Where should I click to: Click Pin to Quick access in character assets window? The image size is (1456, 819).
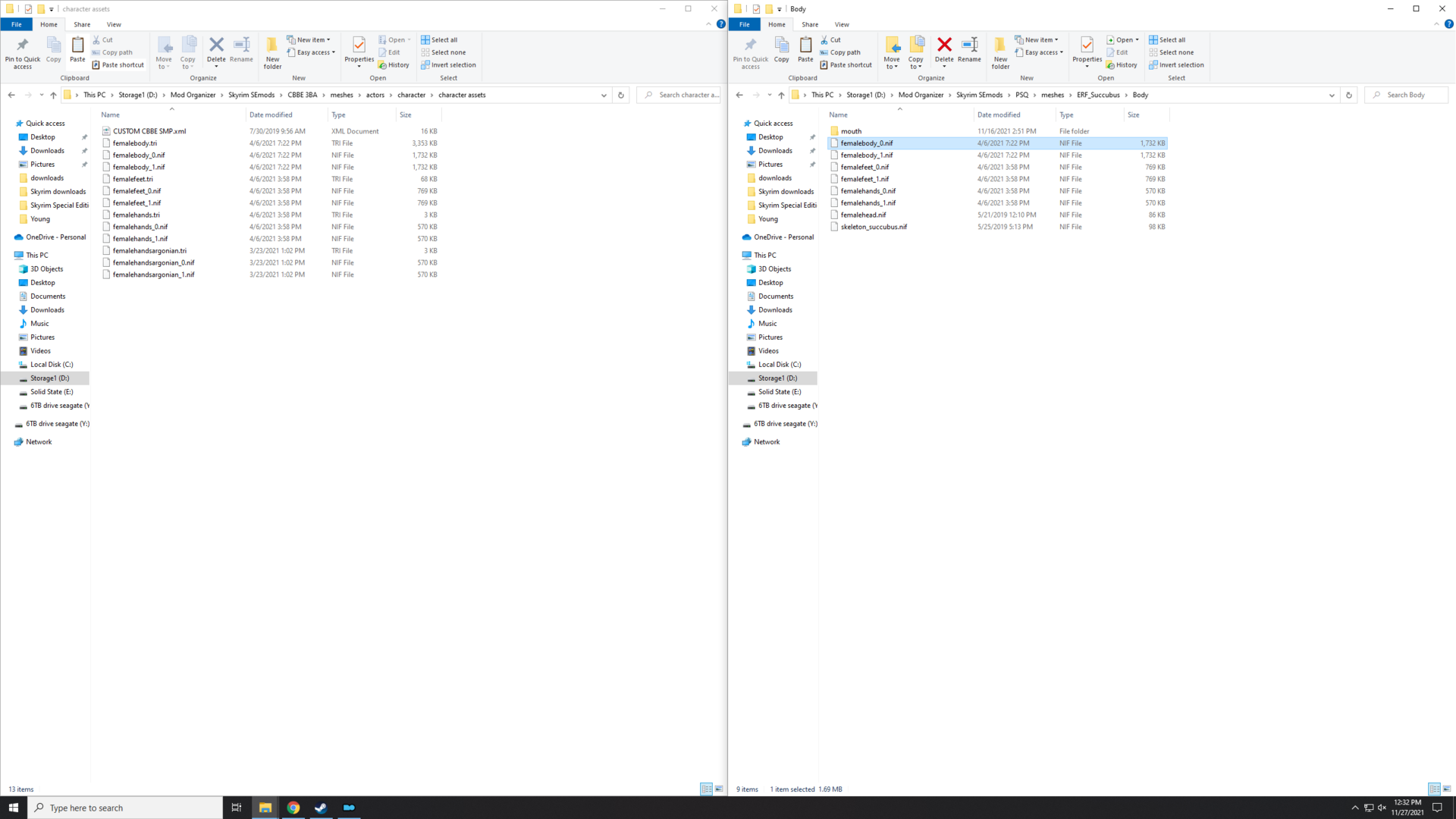tap(23, 52)
